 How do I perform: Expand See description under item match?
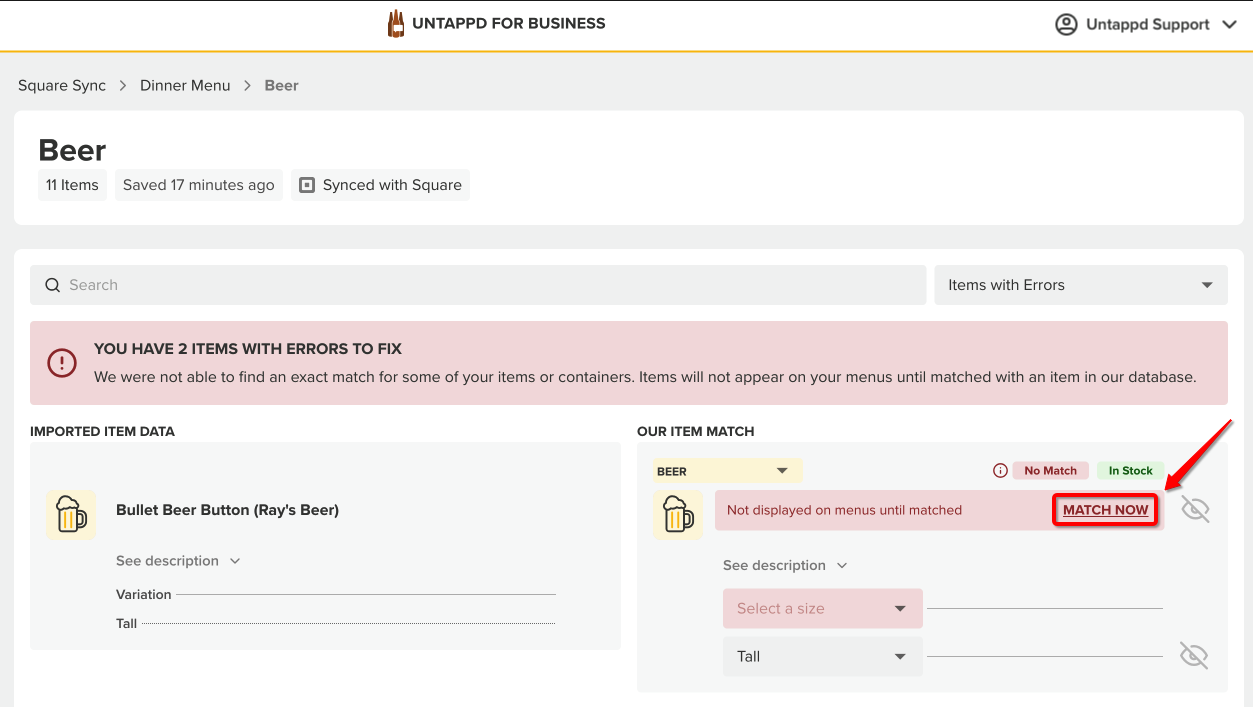pyautogui.click(x=785, y=565)
